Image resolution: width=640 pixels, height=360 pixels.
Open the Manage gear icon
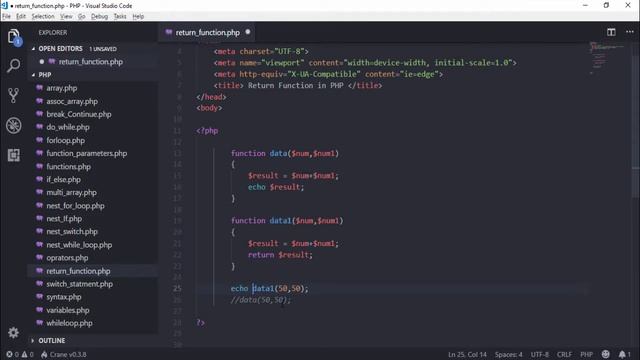13,333
